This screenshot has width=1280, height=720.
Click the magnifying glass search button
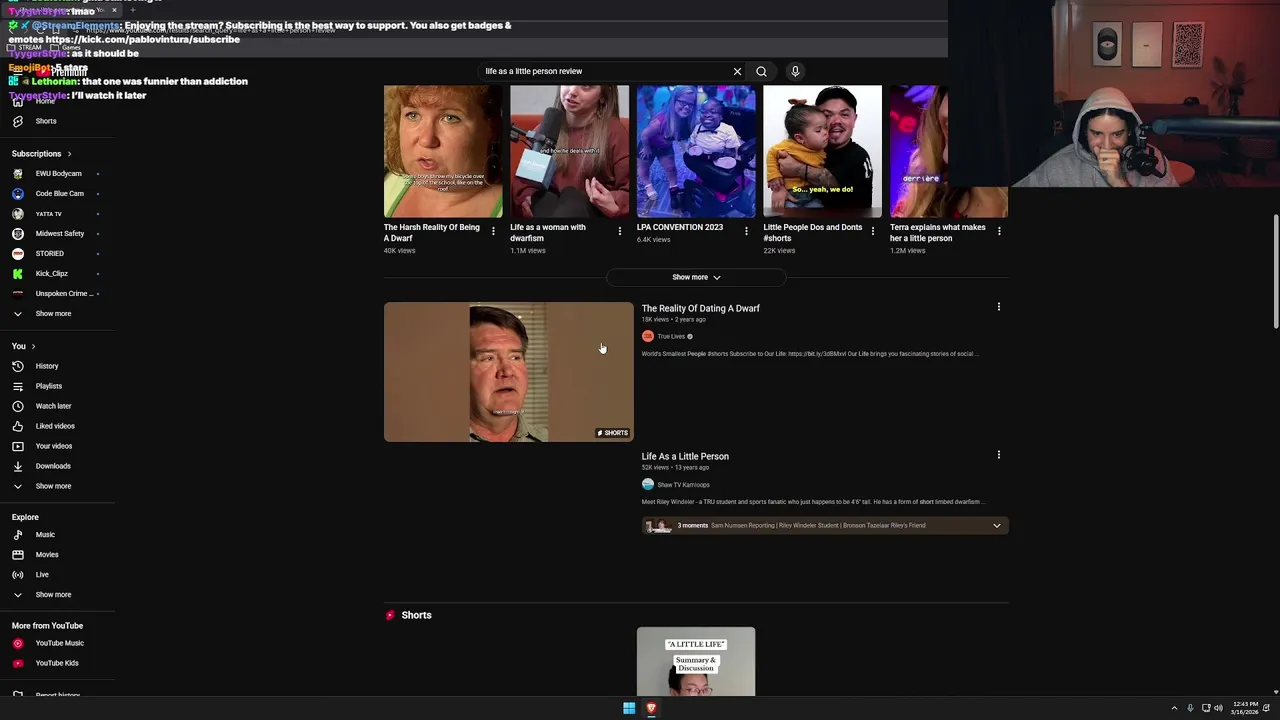(761, 71)
